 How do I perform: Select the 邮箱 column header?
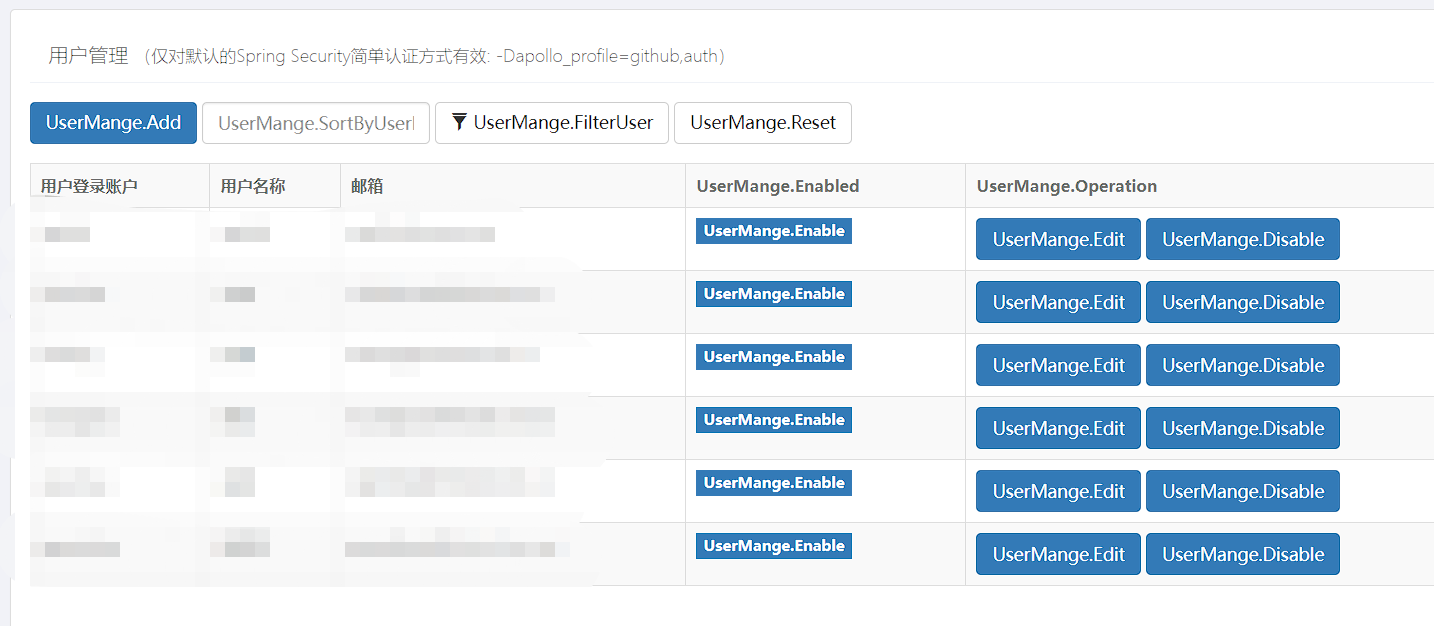pos(513,186)
